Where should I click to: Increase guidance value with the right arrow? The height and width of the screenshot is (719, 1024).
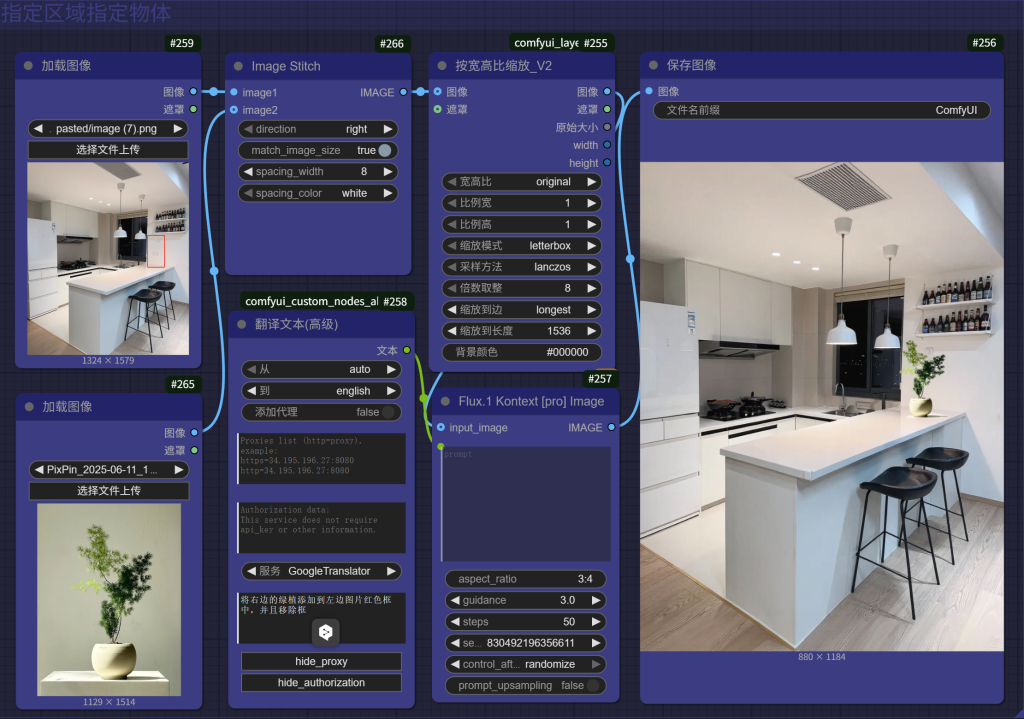597,600
